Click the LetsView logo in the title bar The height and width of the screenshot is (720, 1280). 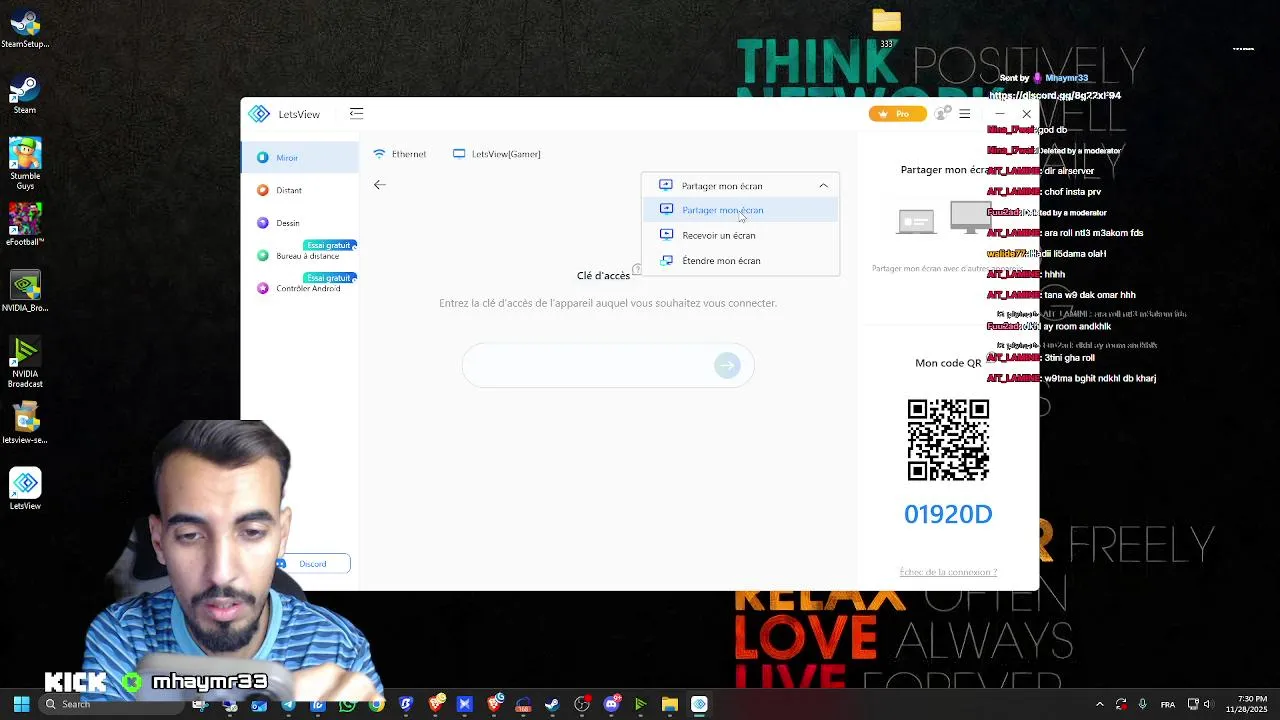pos(259,114)
